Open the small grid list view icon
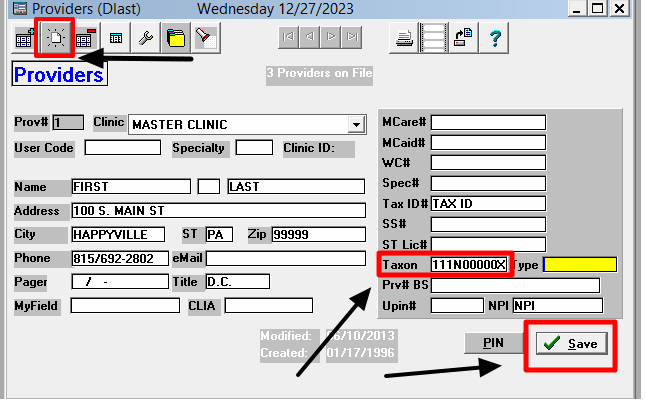Screen dimensions: 646x405 116,40
